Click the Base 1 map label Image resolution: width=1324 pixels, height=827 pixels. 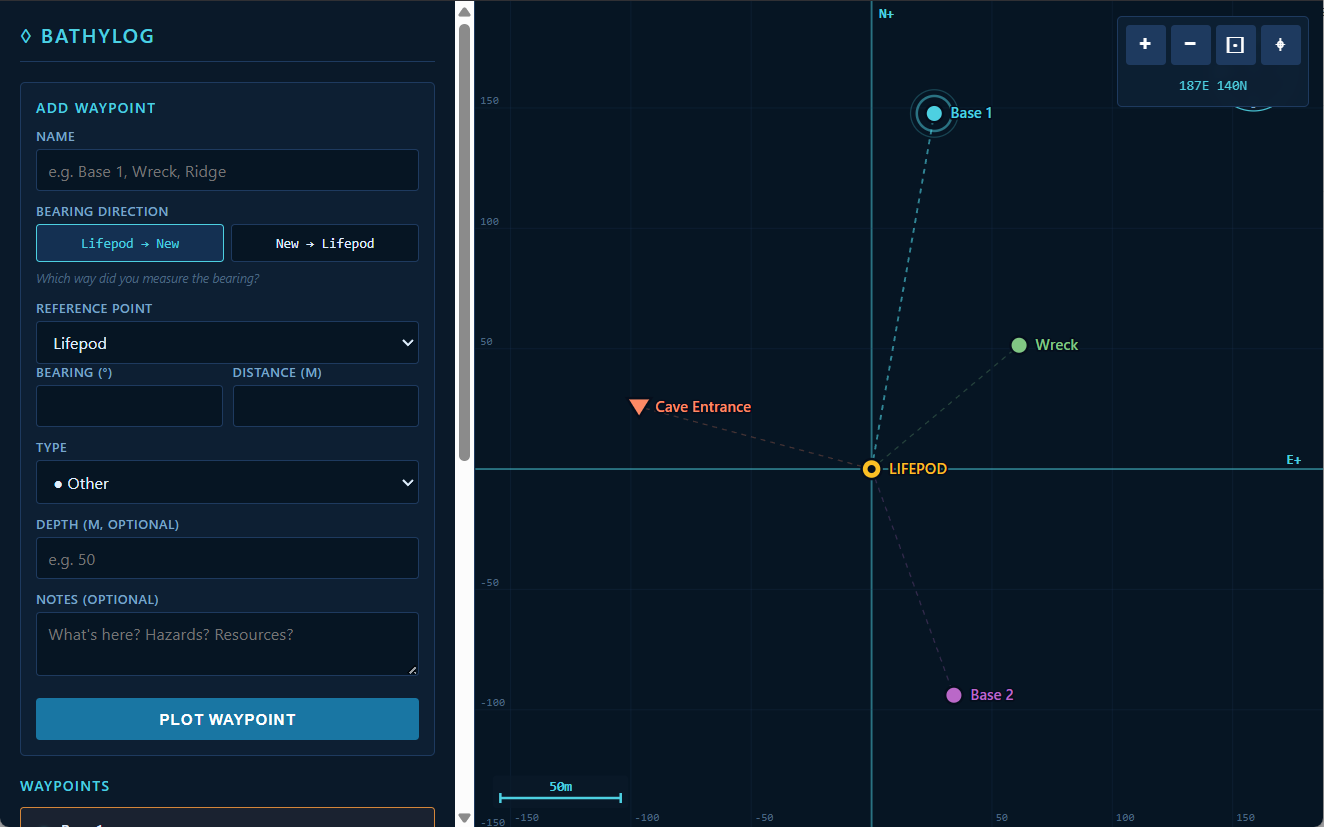pyautogui.click(x=972, y=113)
